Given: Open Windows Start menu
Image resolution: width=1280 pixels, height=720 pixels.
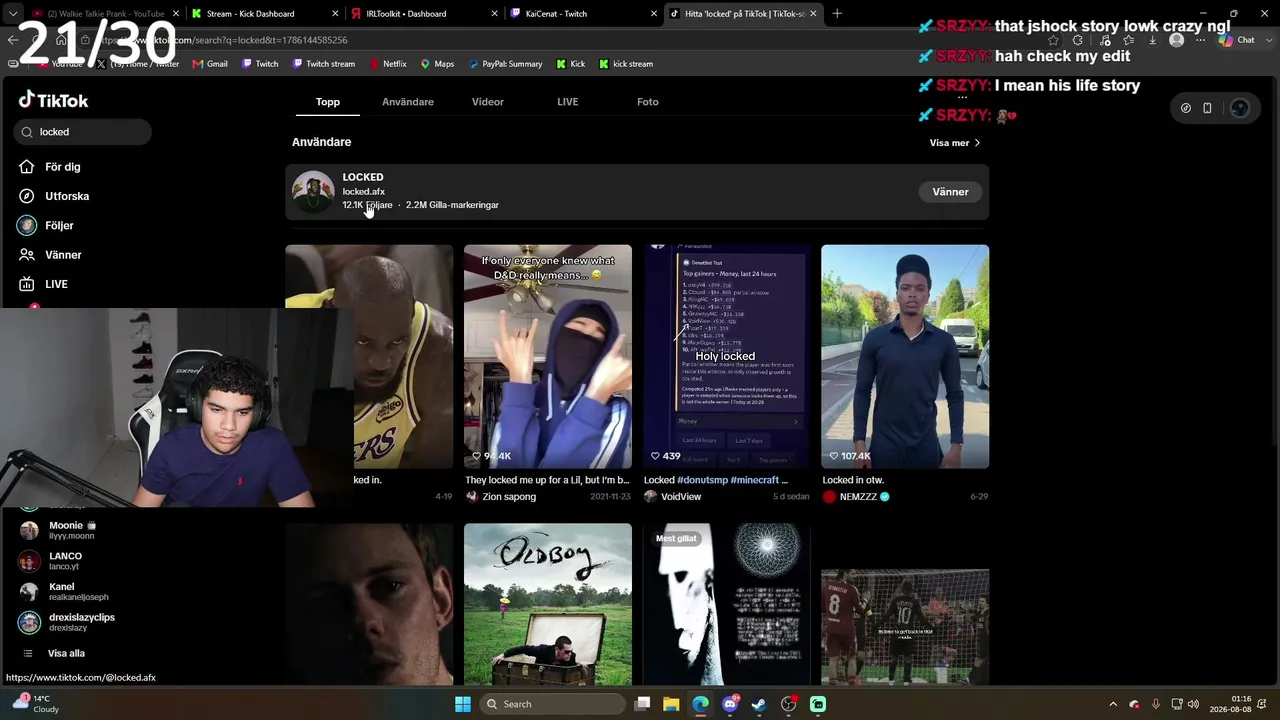Looking at the screenshot, I should coord(462,704).
